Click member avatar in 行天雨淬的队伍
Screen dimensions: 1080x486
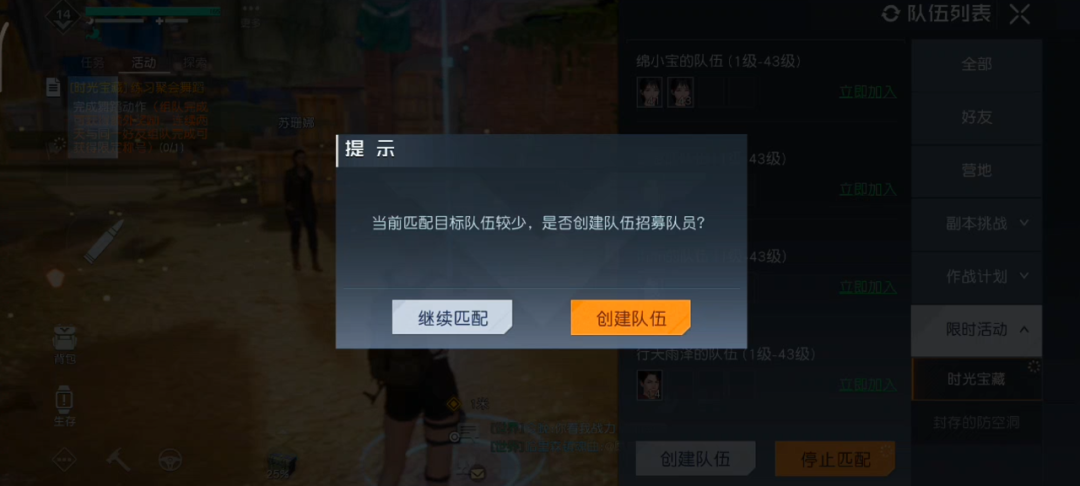[x=650, y=385]
